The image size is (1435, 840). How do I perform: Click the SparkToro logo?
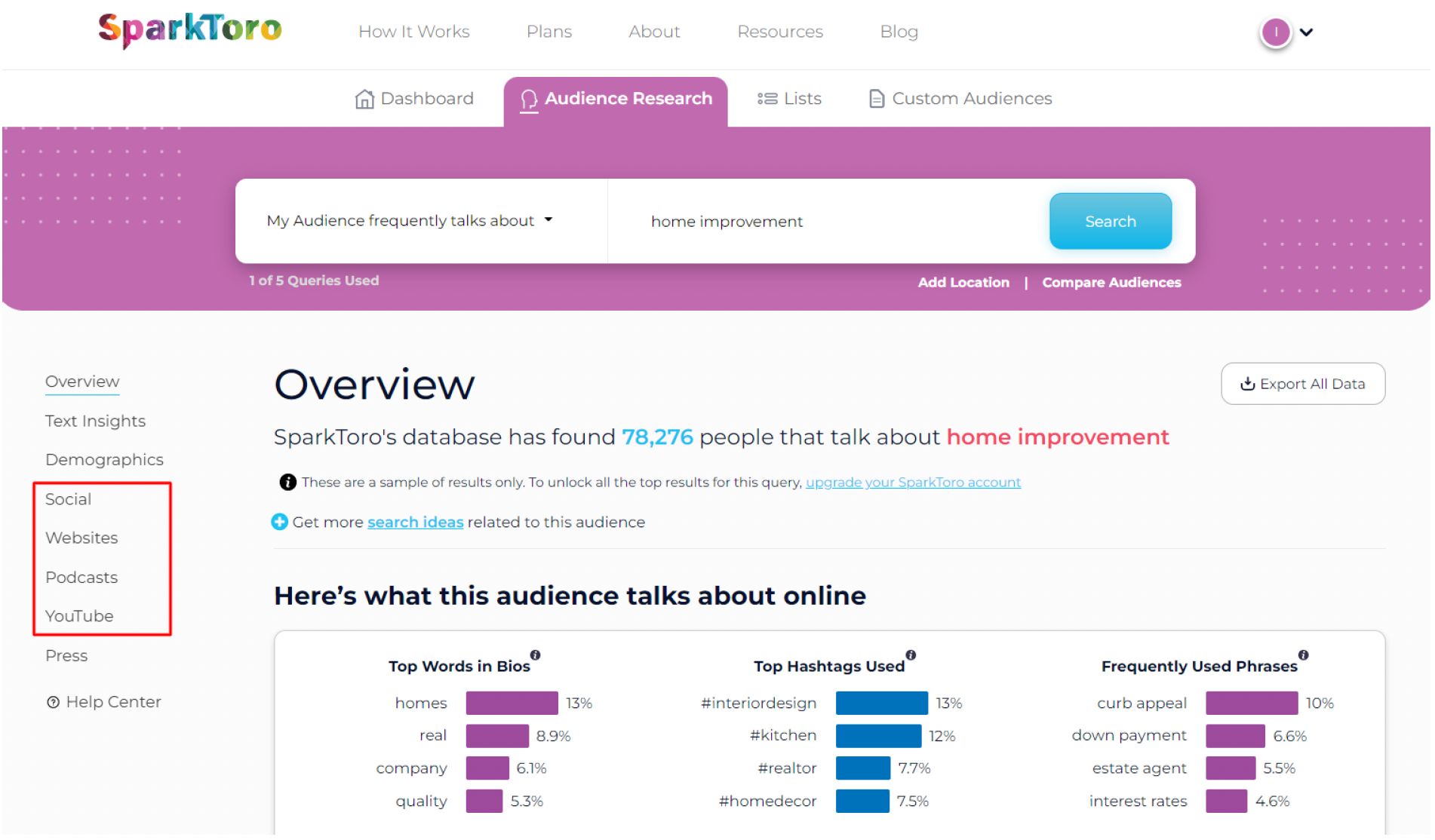click(190, 30)
